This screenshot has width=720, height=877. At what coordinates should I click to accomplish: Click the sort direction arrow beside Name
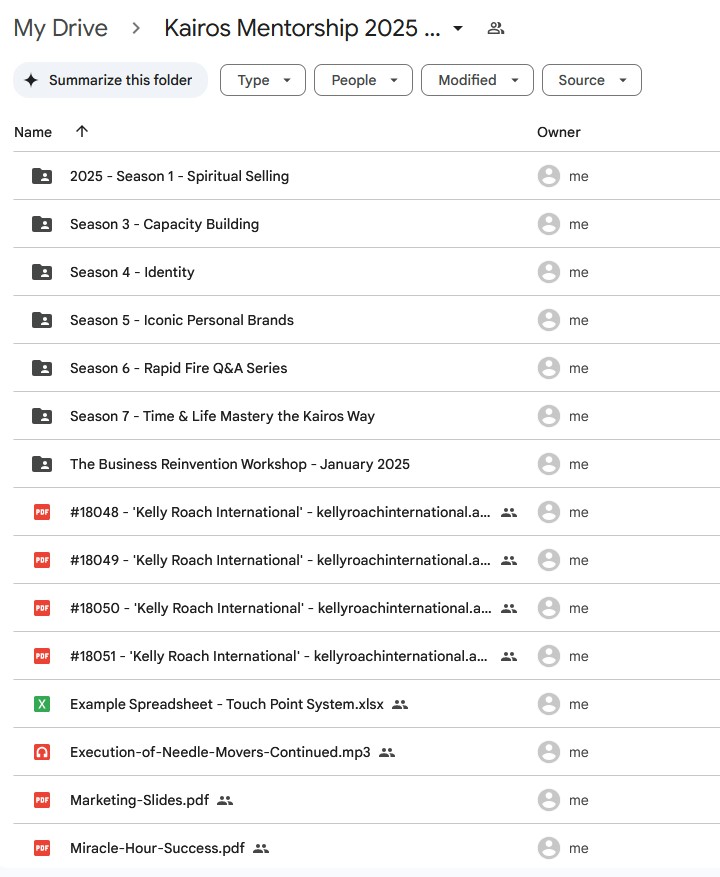tap(82, 132)
